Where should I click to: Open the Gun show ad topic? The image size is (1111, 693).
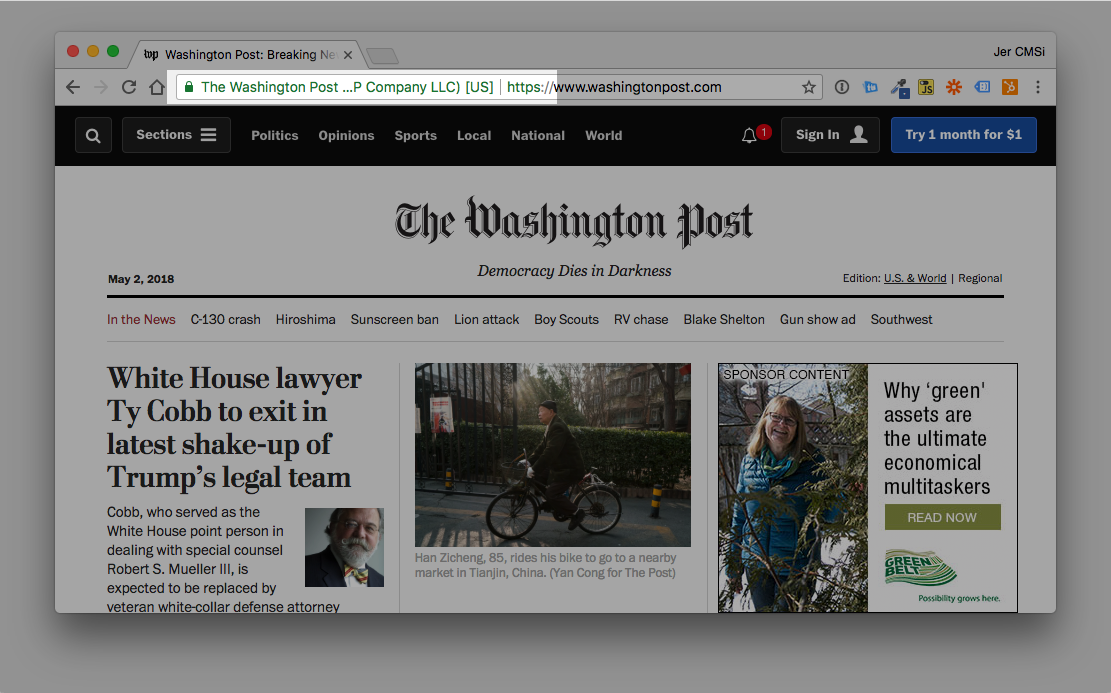(x=818, y=320)
